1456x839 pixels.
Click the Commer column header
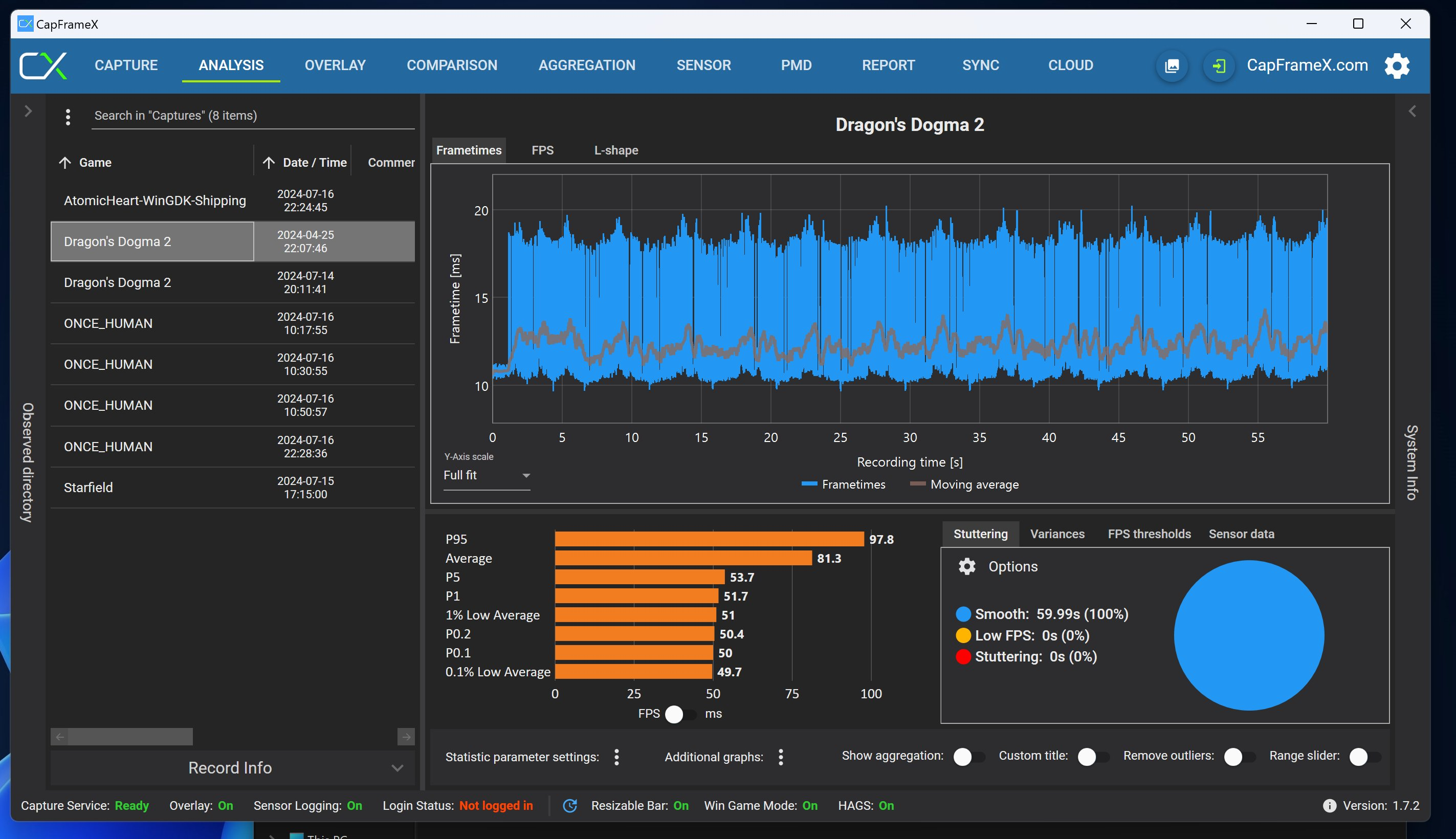(x=391, y=163)
